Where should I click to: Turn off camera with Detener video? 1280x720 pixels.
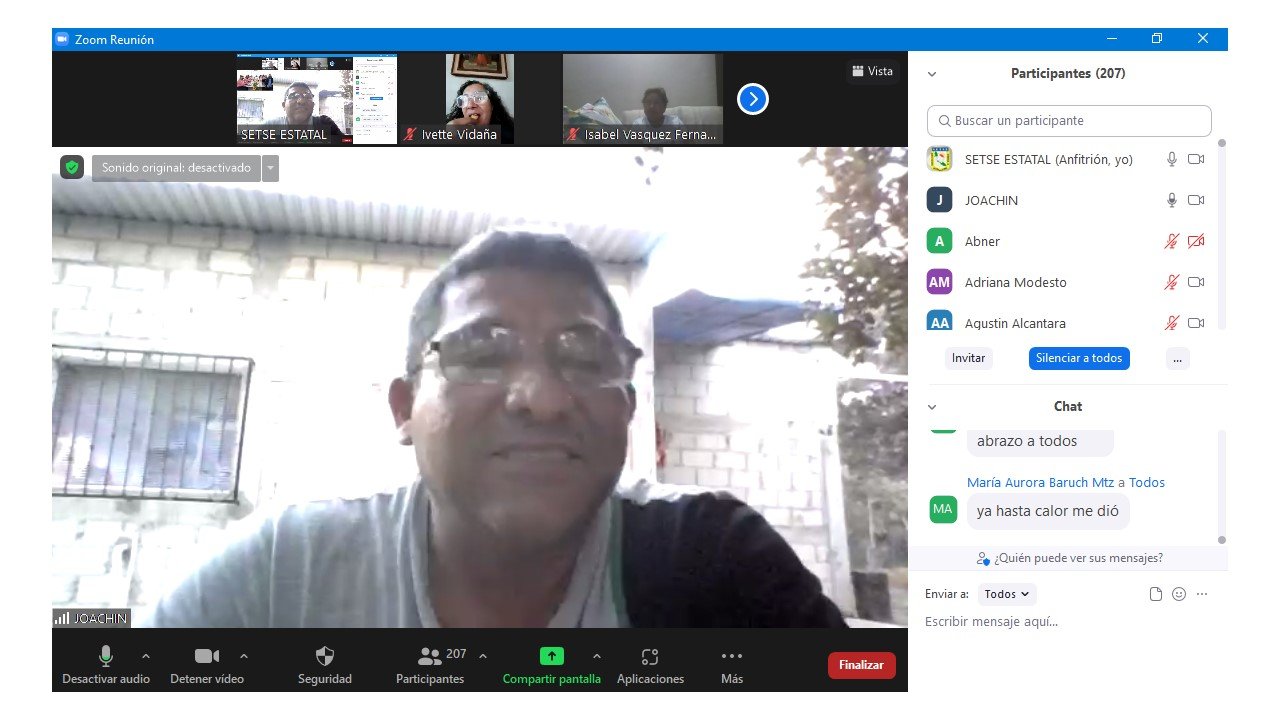(207, 657)
